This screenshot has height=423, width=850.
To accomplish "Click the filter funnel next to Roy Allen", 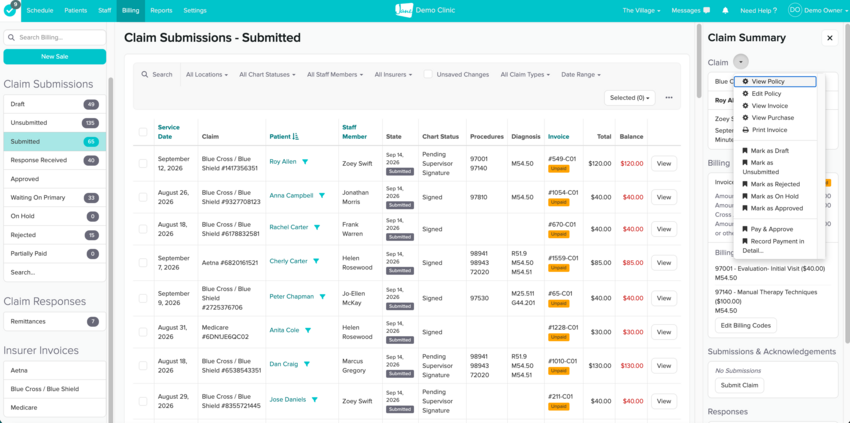I will click(305, 162).
